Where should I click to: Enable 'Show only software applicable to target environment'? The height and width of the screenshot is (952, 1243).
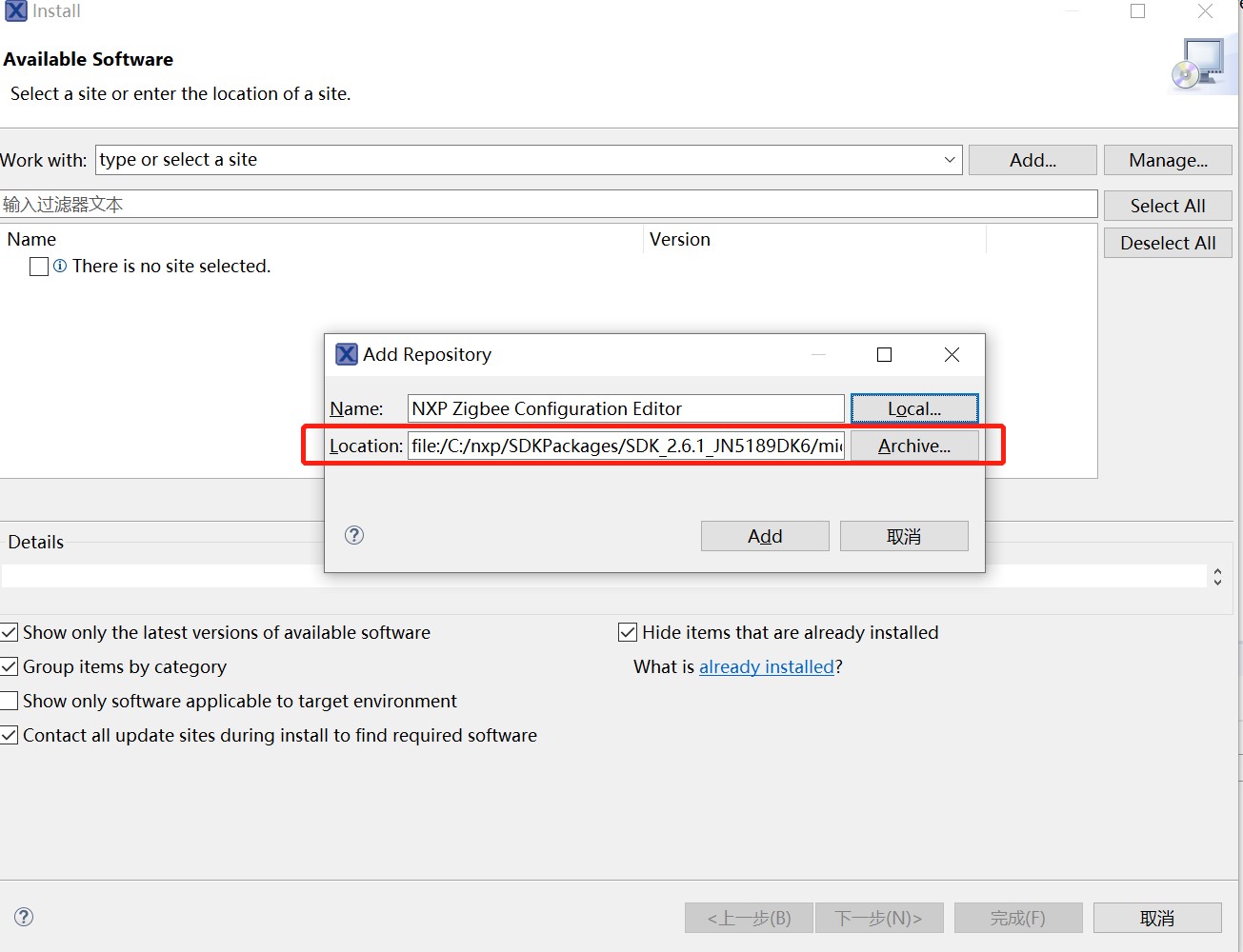(10, 702)
